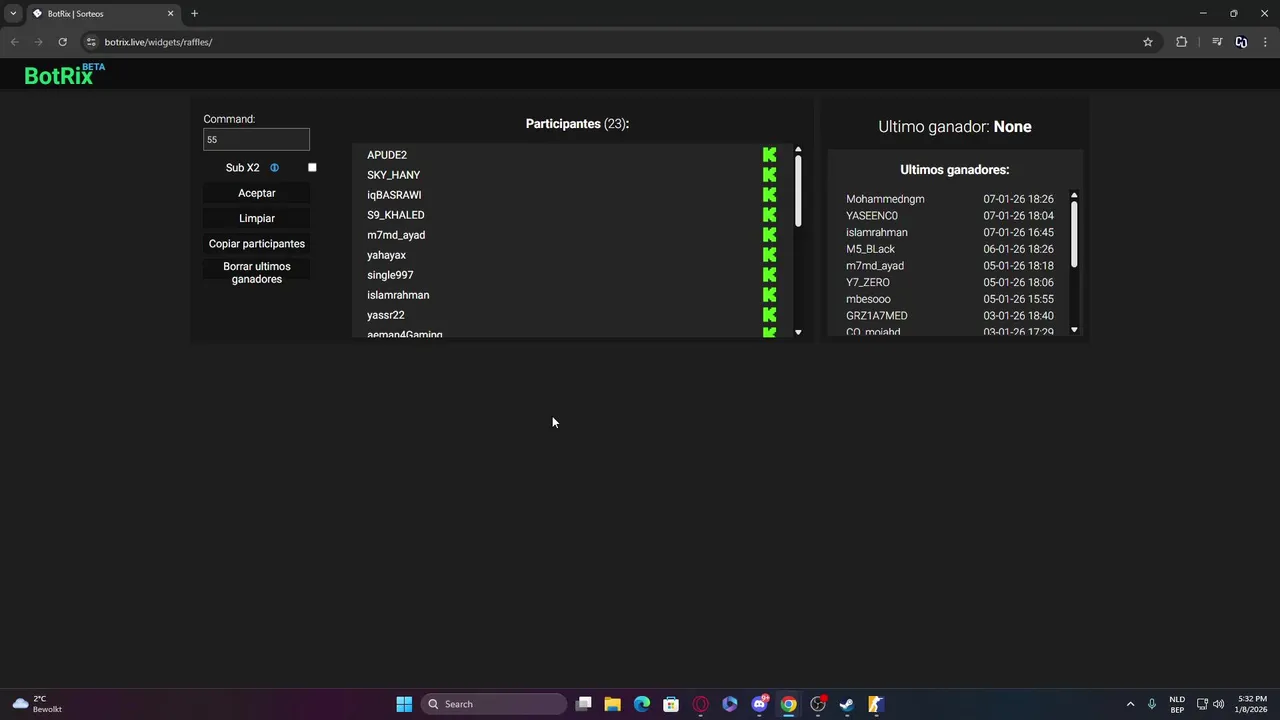Select winner entry YASEENC0
Image resolution: width=1280 pixels, height=720 pixels.
click(872, 215)
